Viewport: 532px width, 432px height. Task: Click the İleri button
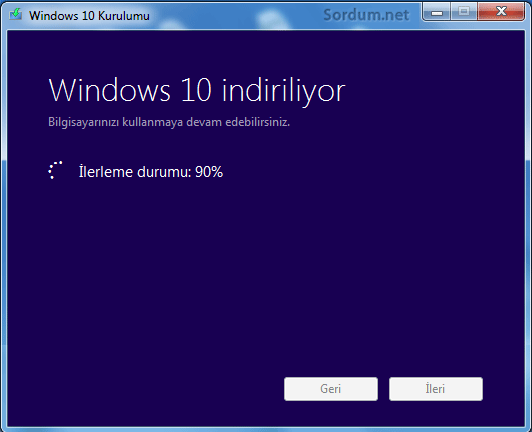pos(436,389)
